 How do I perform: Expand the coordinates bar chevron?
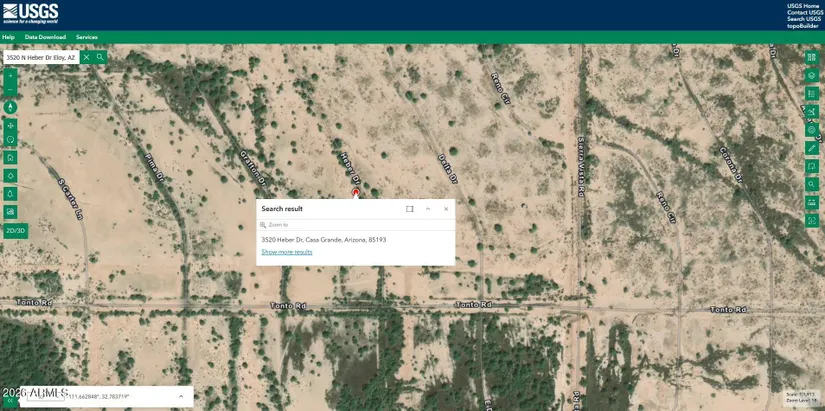coord(181,397)
